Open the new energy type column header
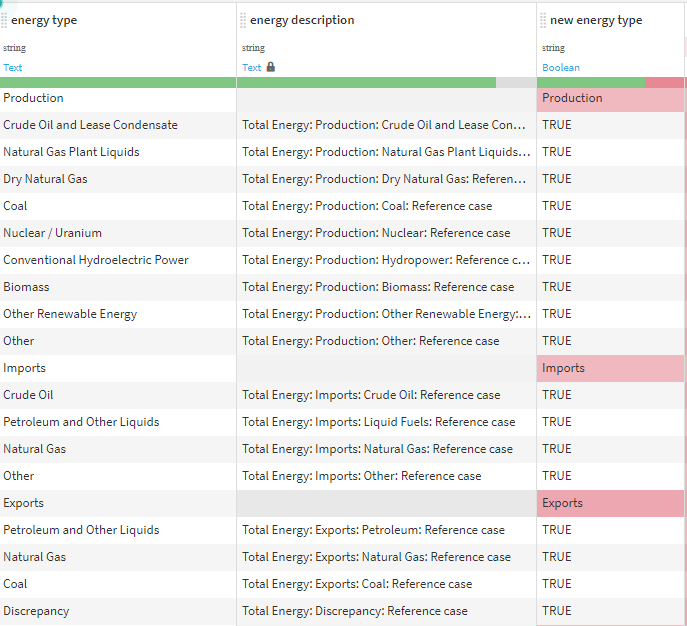 pyautogui.click(x=596, y=20)
